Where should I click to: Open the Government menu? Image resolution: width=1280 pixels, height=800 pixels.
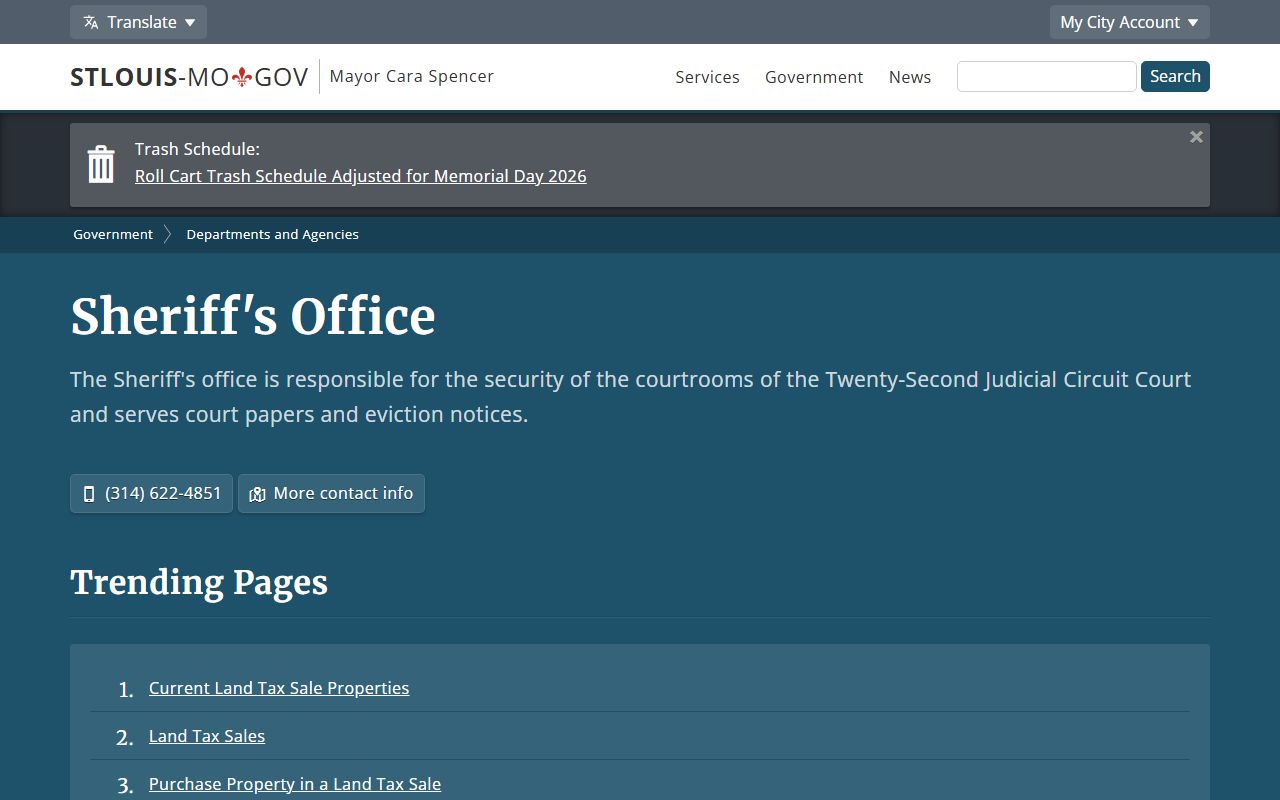(x=814, y=77)
